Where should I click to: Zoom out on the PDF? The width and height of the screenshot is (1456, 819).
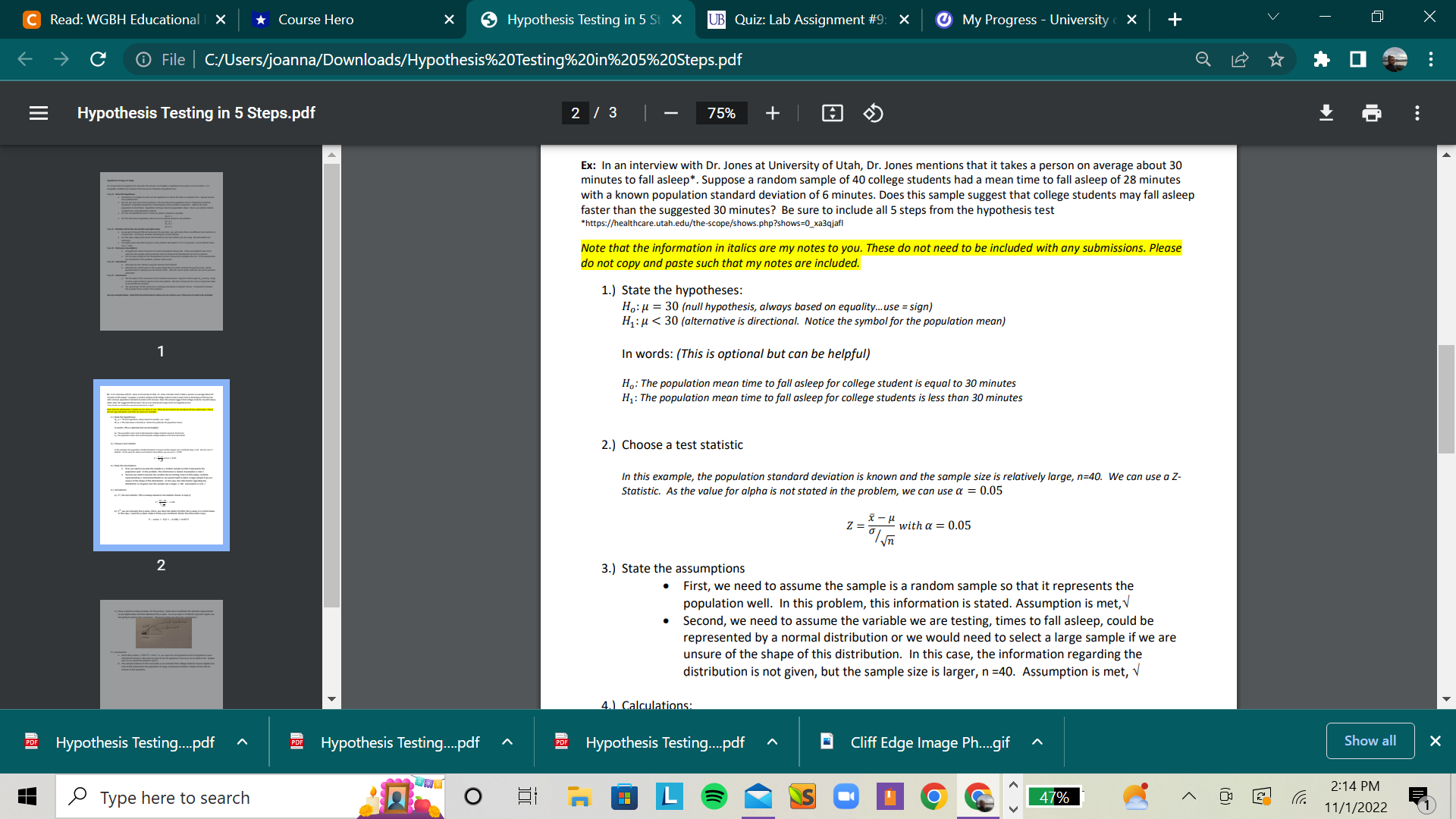pos(670,113)
